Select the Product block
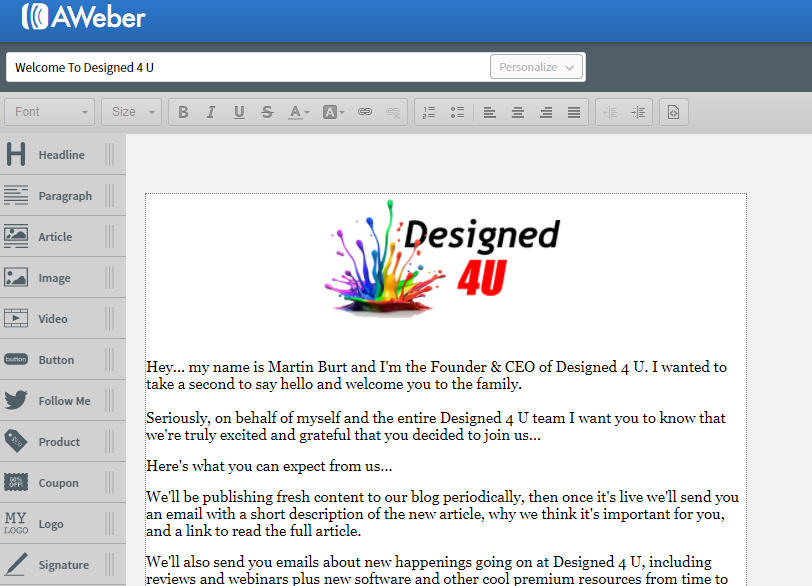This screenshot has height=586, width=812. tap(62, 442)
